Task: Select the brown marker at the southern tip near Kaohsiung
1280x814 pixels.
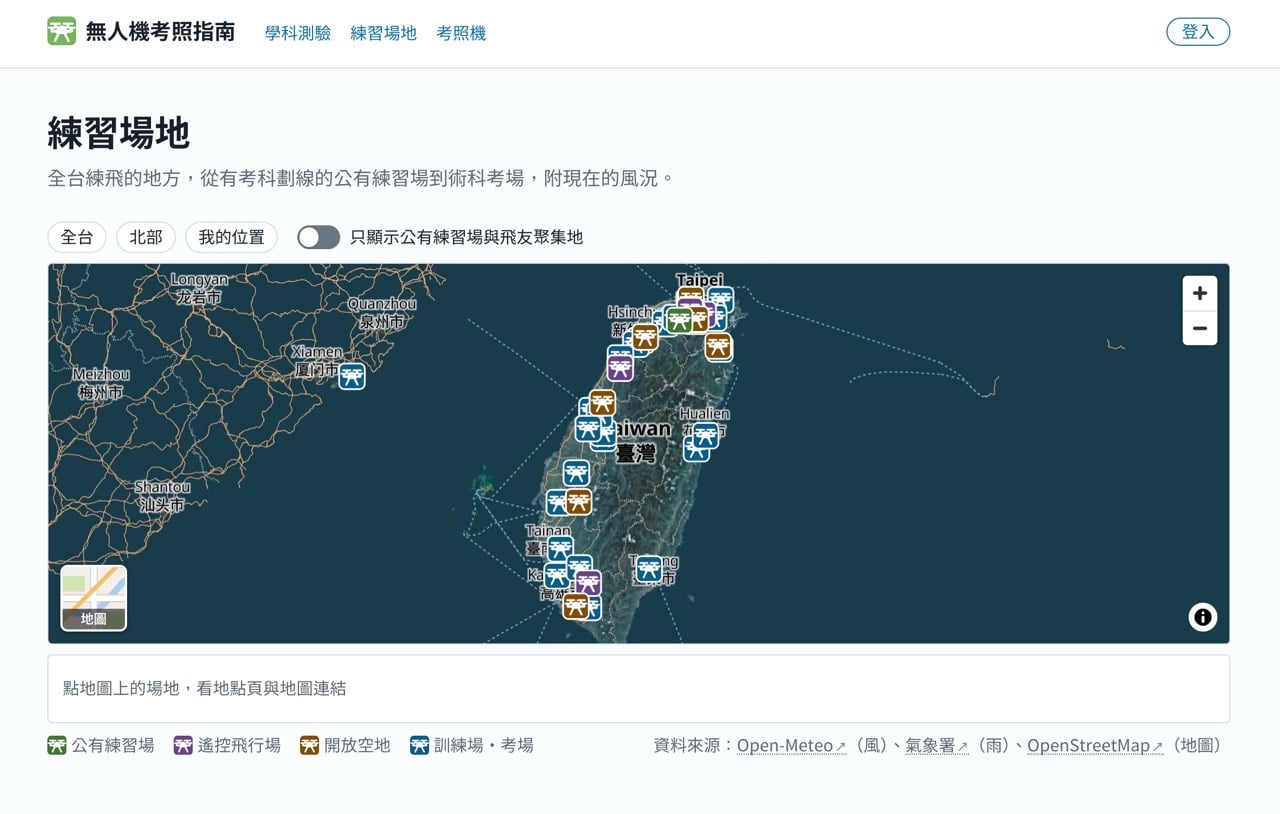Action: (575, 605)
